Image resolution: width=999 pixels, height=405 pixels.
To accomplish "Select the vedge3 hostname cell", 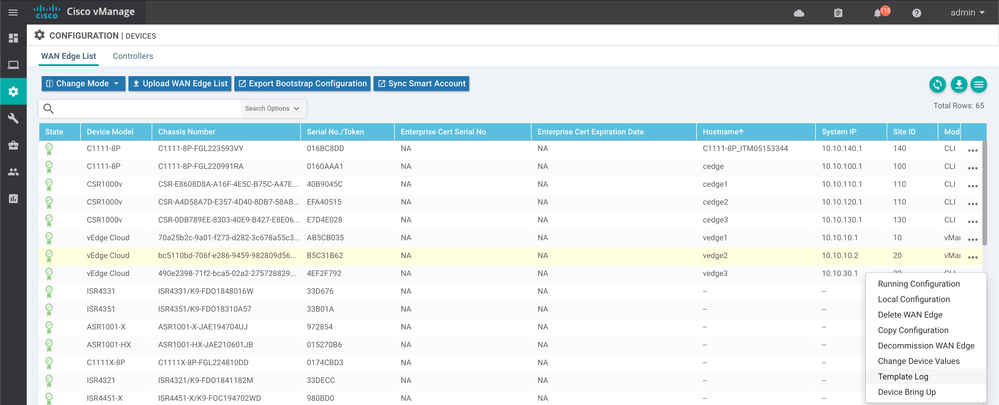I will click(x=715, y=273).
